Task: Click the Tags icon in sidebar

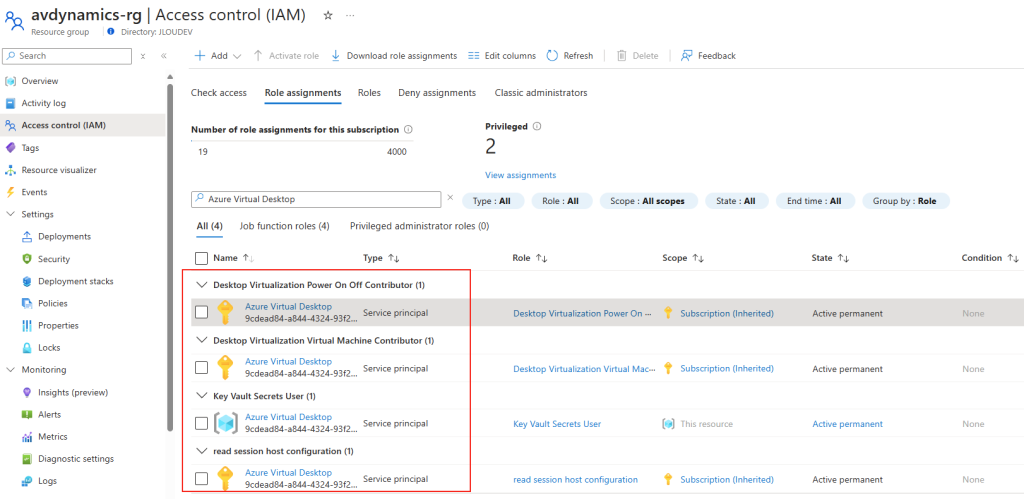Action: pyautogui.click(x=10, y=148)
